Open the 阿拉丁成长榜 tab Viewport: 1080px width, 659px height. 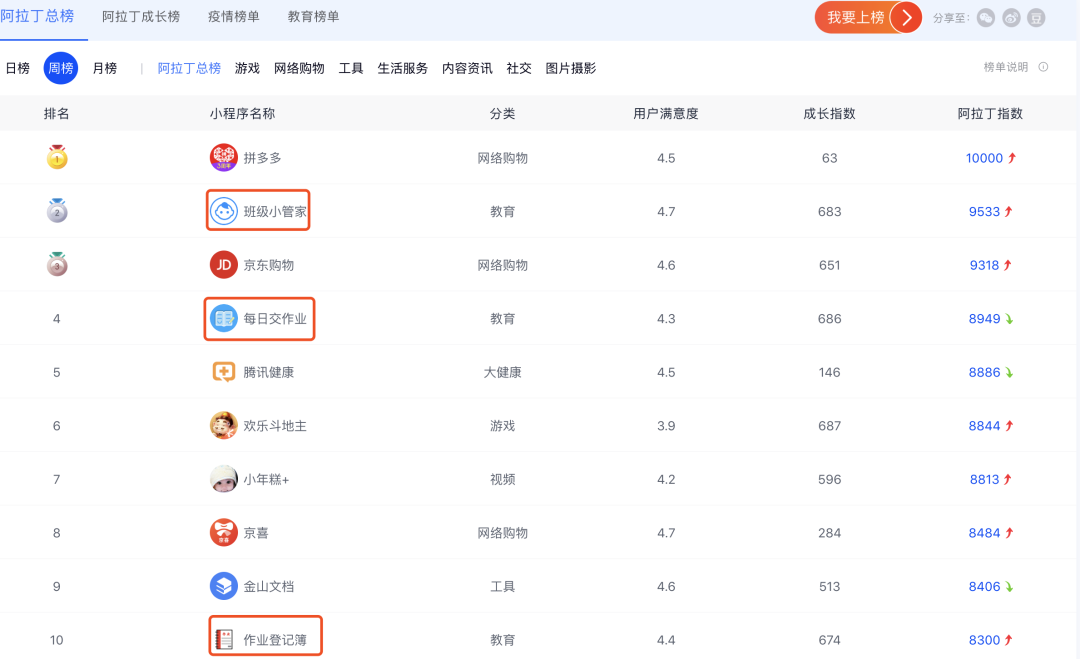pyautogui.click(x=141, y=17)
